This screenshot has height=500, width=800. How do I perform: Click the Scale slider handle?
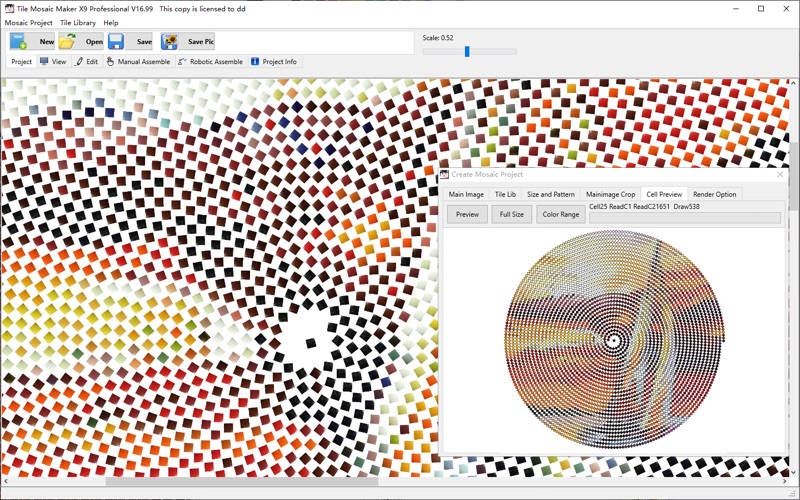point(467,52)
